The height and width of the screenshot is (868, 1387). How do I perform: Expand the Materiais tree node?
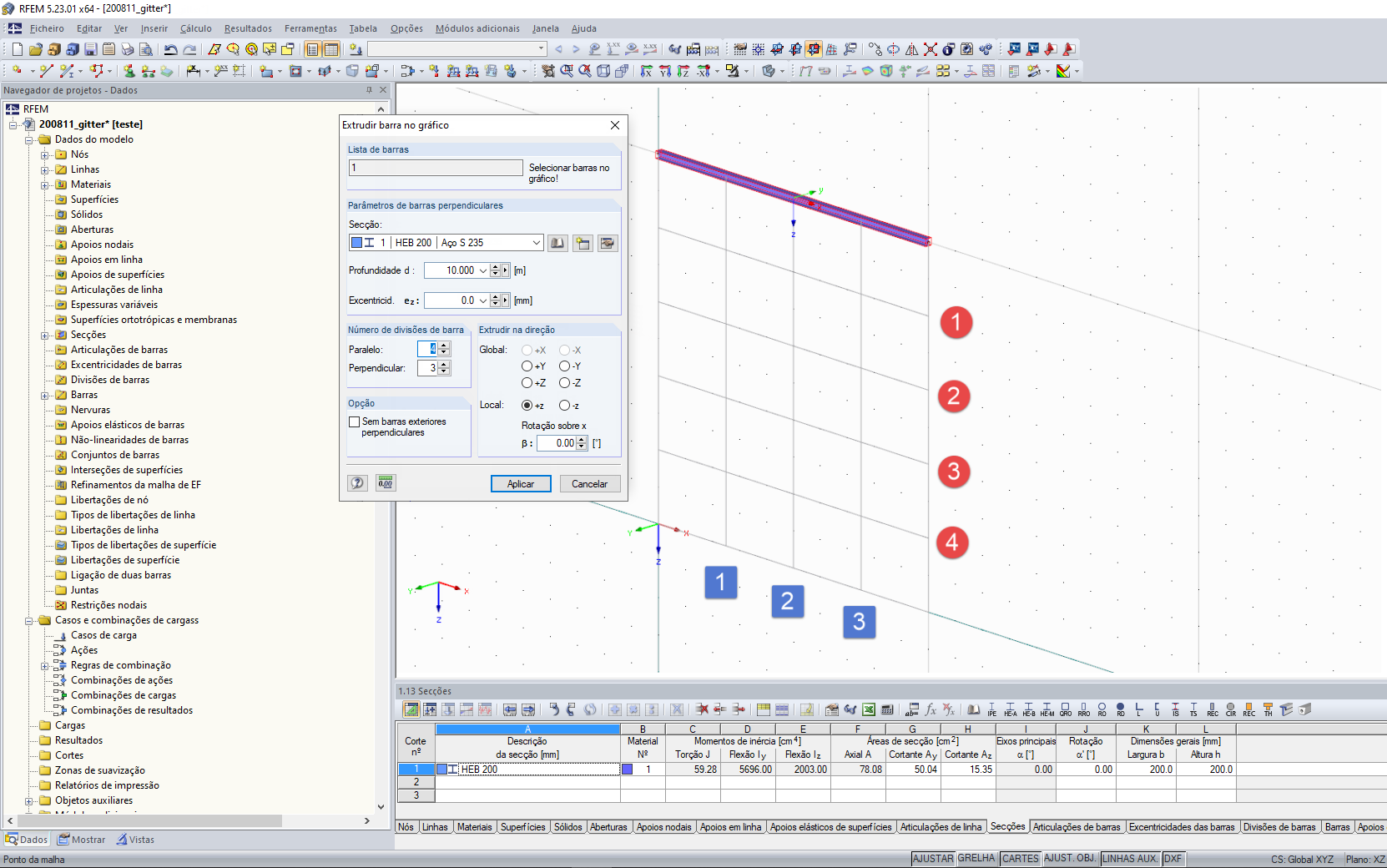tap(45, 184)
